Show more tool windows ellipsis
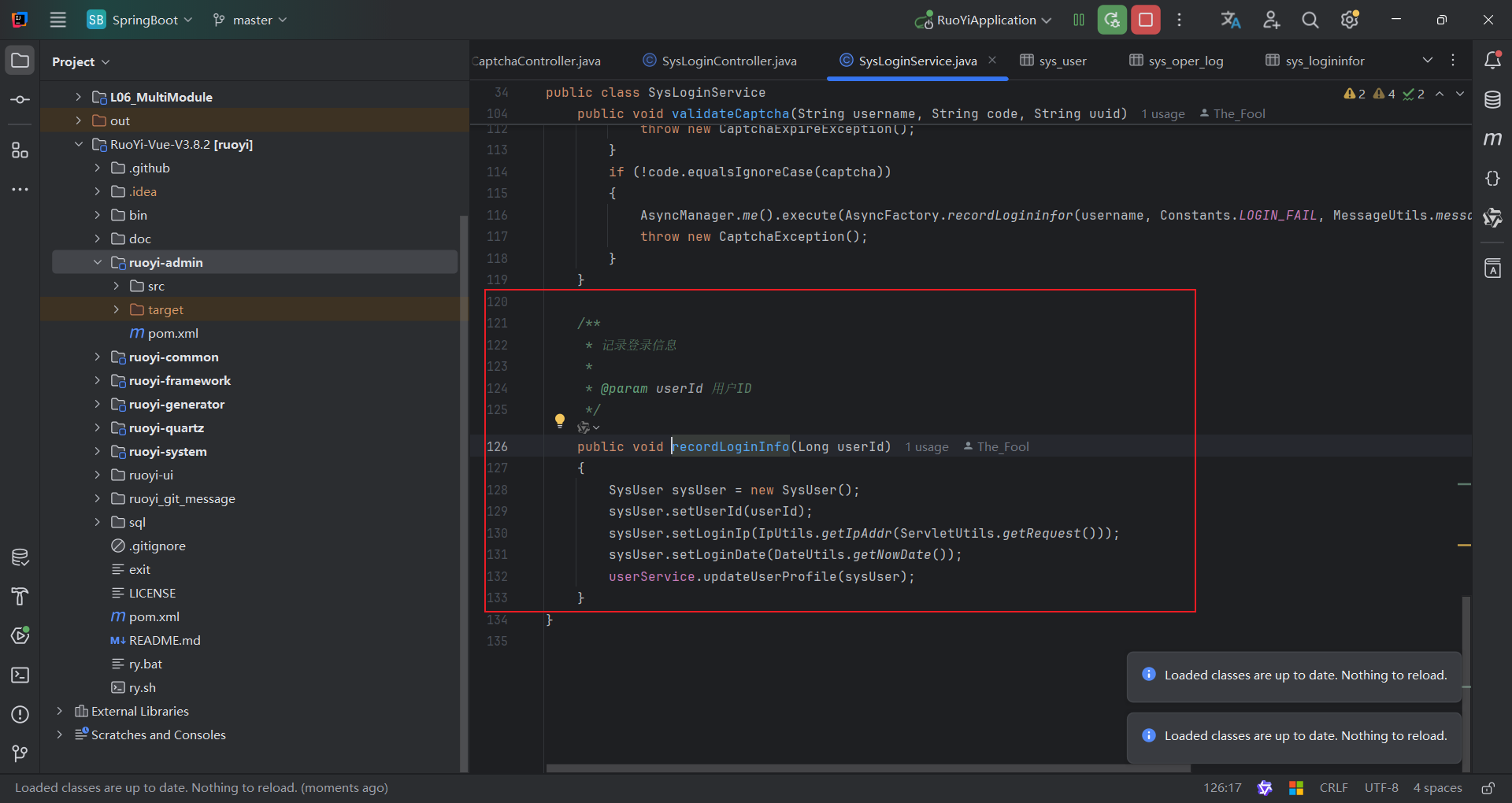Viewport: 1512px width, 803px height. click(x=20, y=190)
